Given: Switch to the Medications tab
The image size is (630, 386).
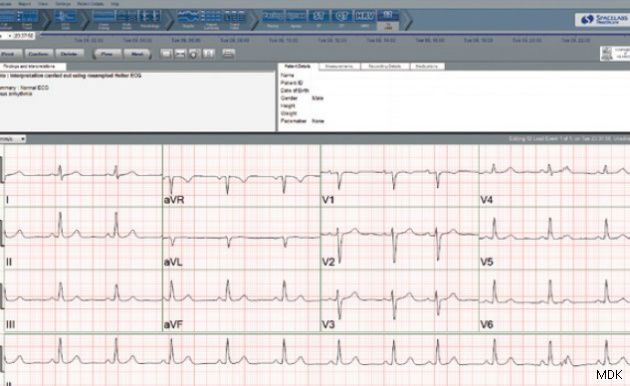Looking at the screenshot, I should (x=427, y=66).
